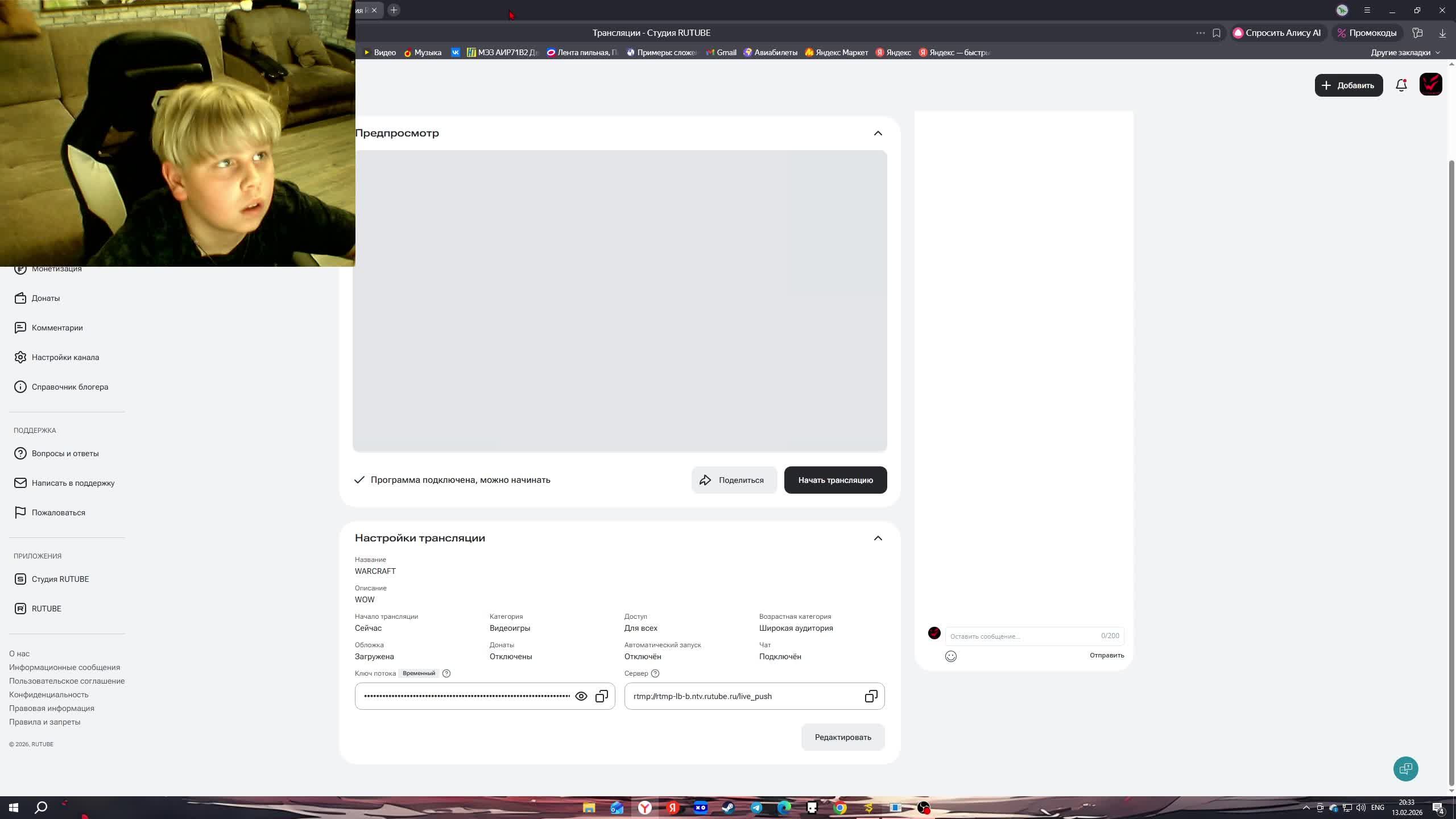Open Telegram from the taskbar
The height and width of the screenshot is (819, 1456).
click(756, 808)
